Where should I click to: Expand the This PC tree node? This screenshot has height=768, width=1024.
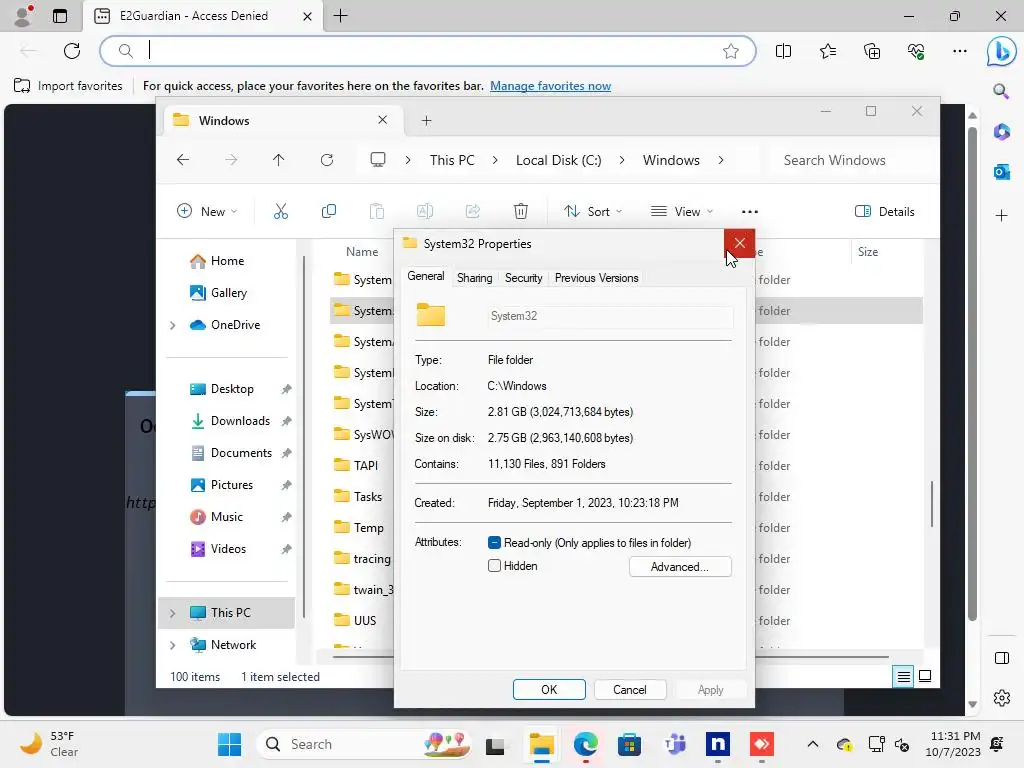coord(172,613)
